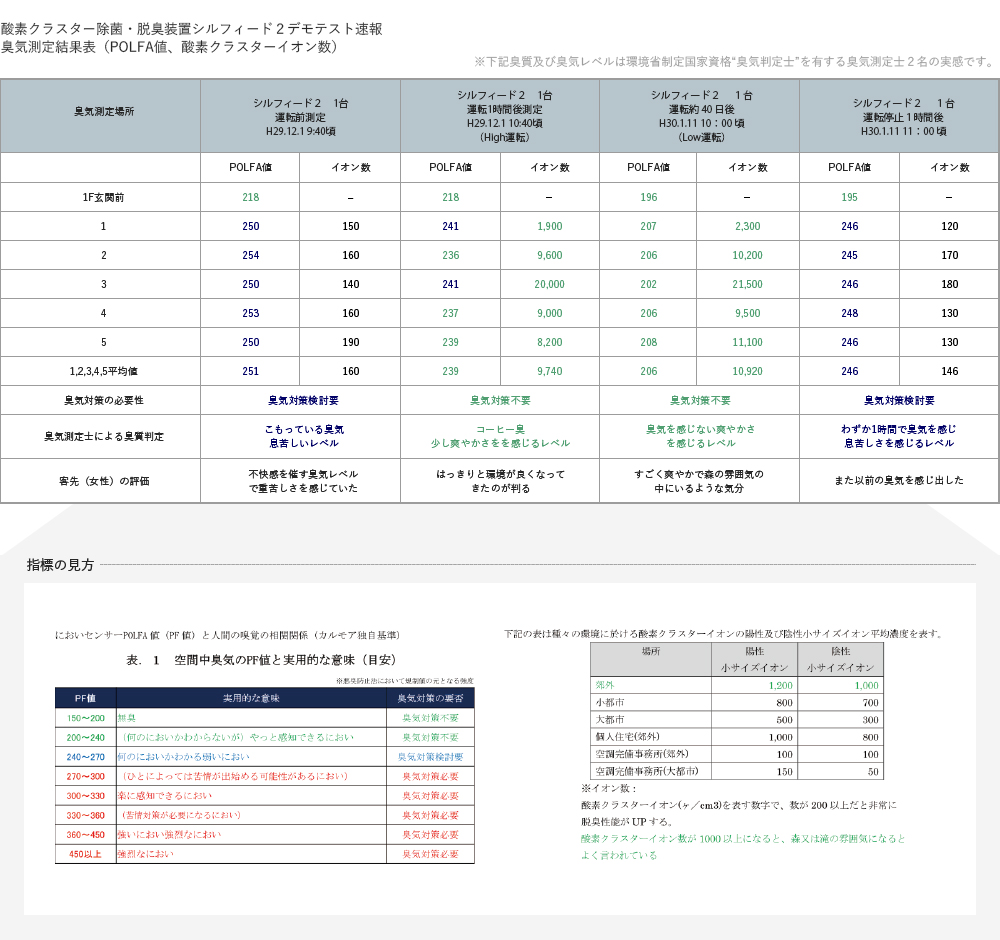This screenshot has height=940, width=1000.
Task: Click the POLFA value 195
Action: pos(849,198)
